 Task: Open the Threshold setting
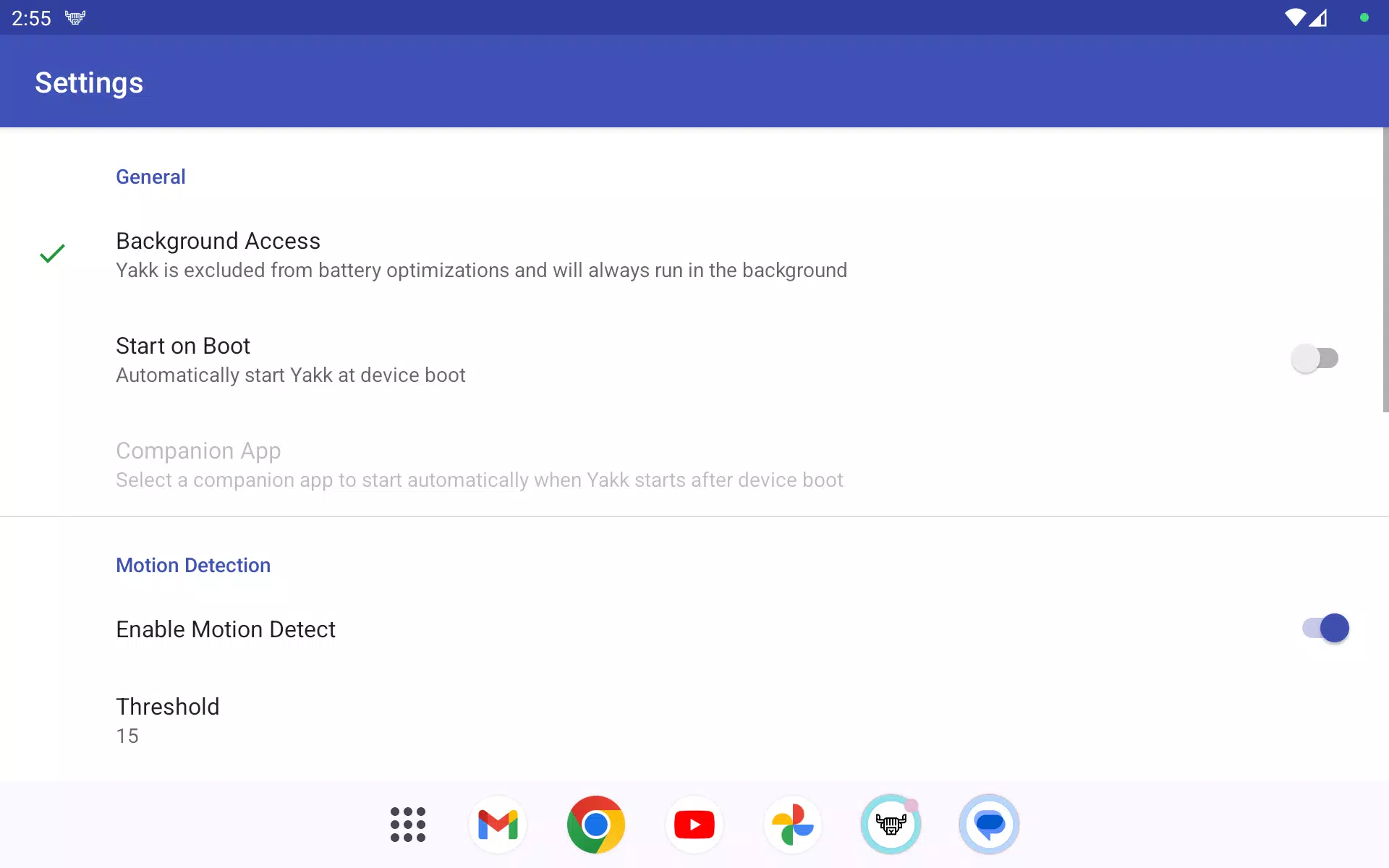pyautogui.click(x=694, y=720)
